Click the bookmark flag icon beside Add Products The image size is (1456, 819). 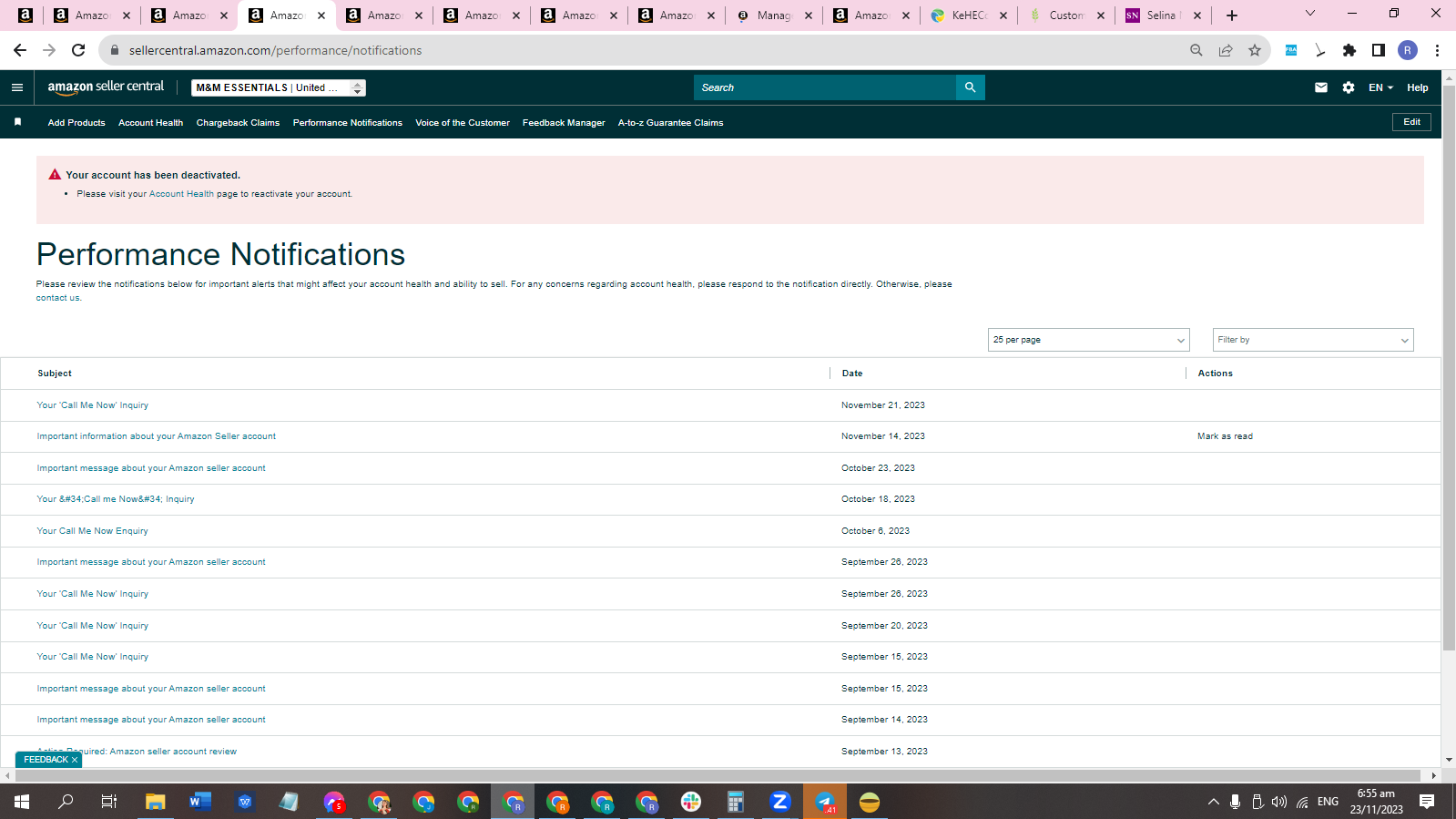pos(17,122)
